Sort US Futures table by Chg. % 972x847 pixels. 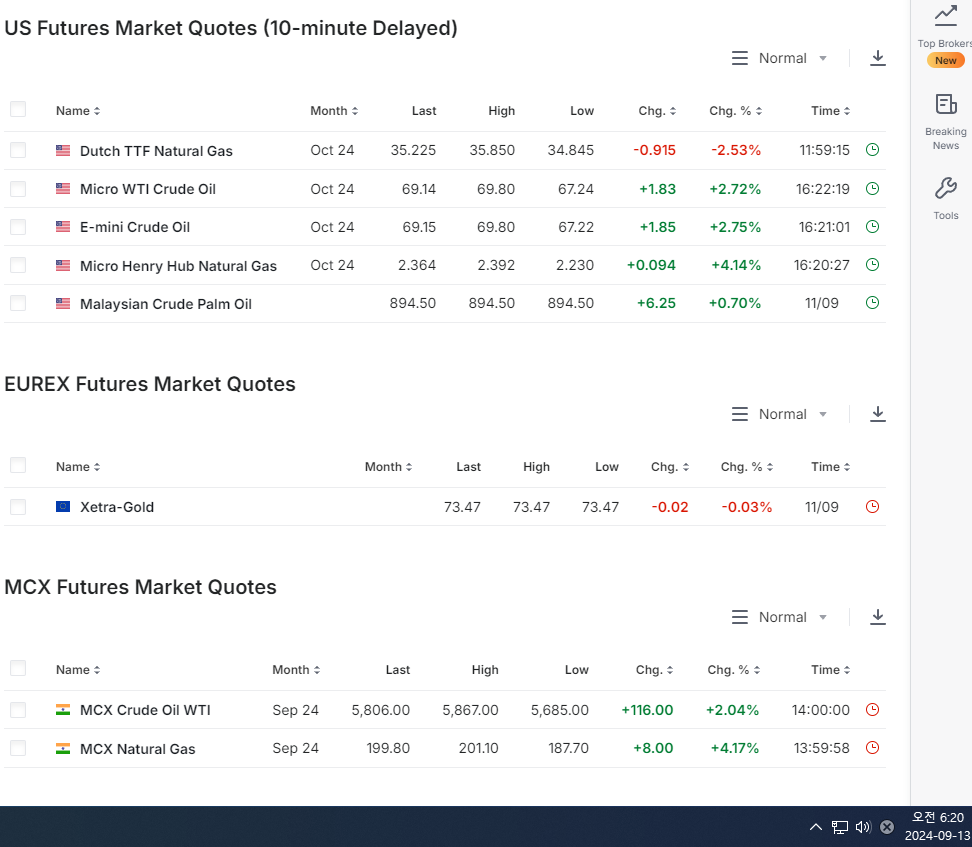736,111
